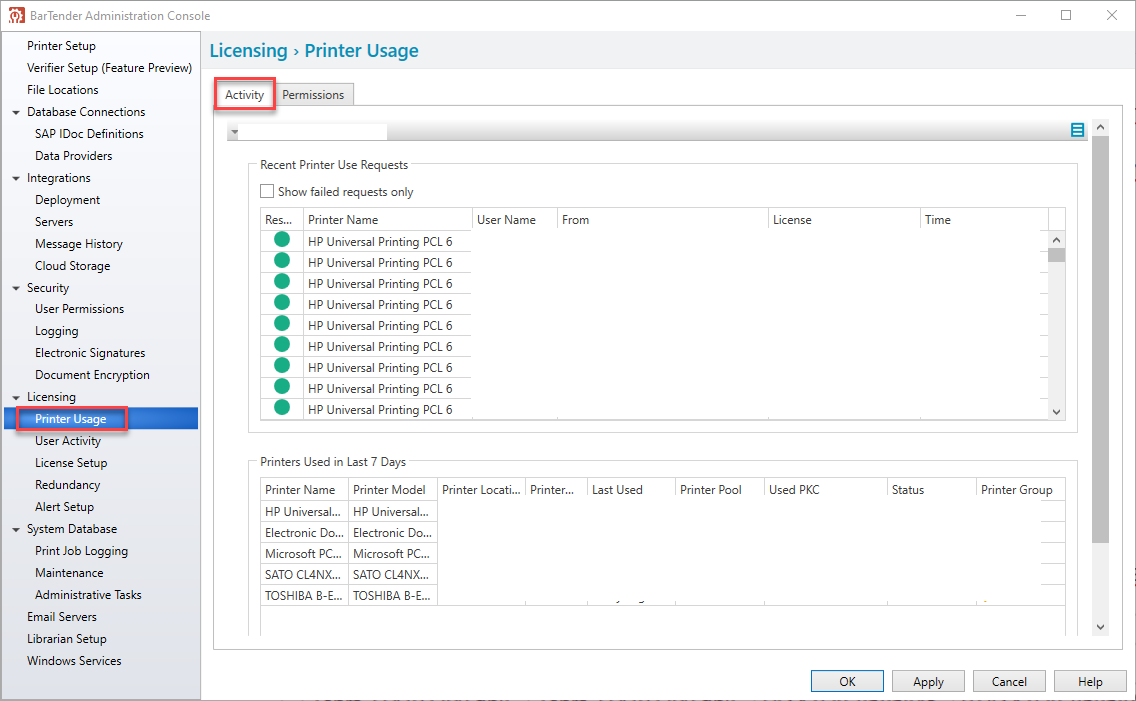Image resolution: width=1136 pixels, height=701 pixels.
Task: Click the Printer Group column header
Action: [1020, 490]
